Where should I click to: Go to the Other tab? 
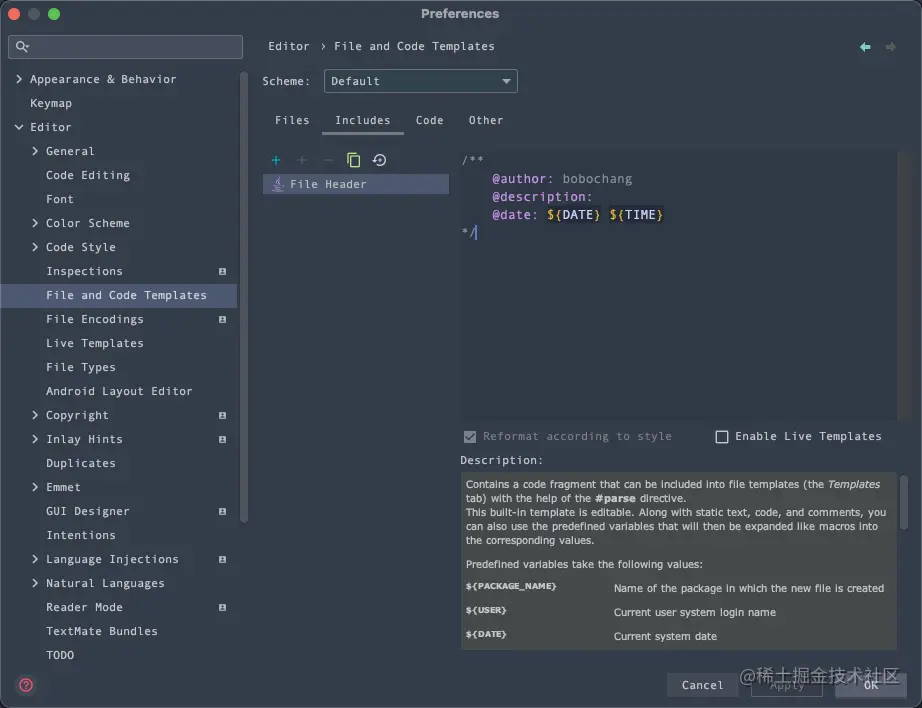(x=486, y=120)
